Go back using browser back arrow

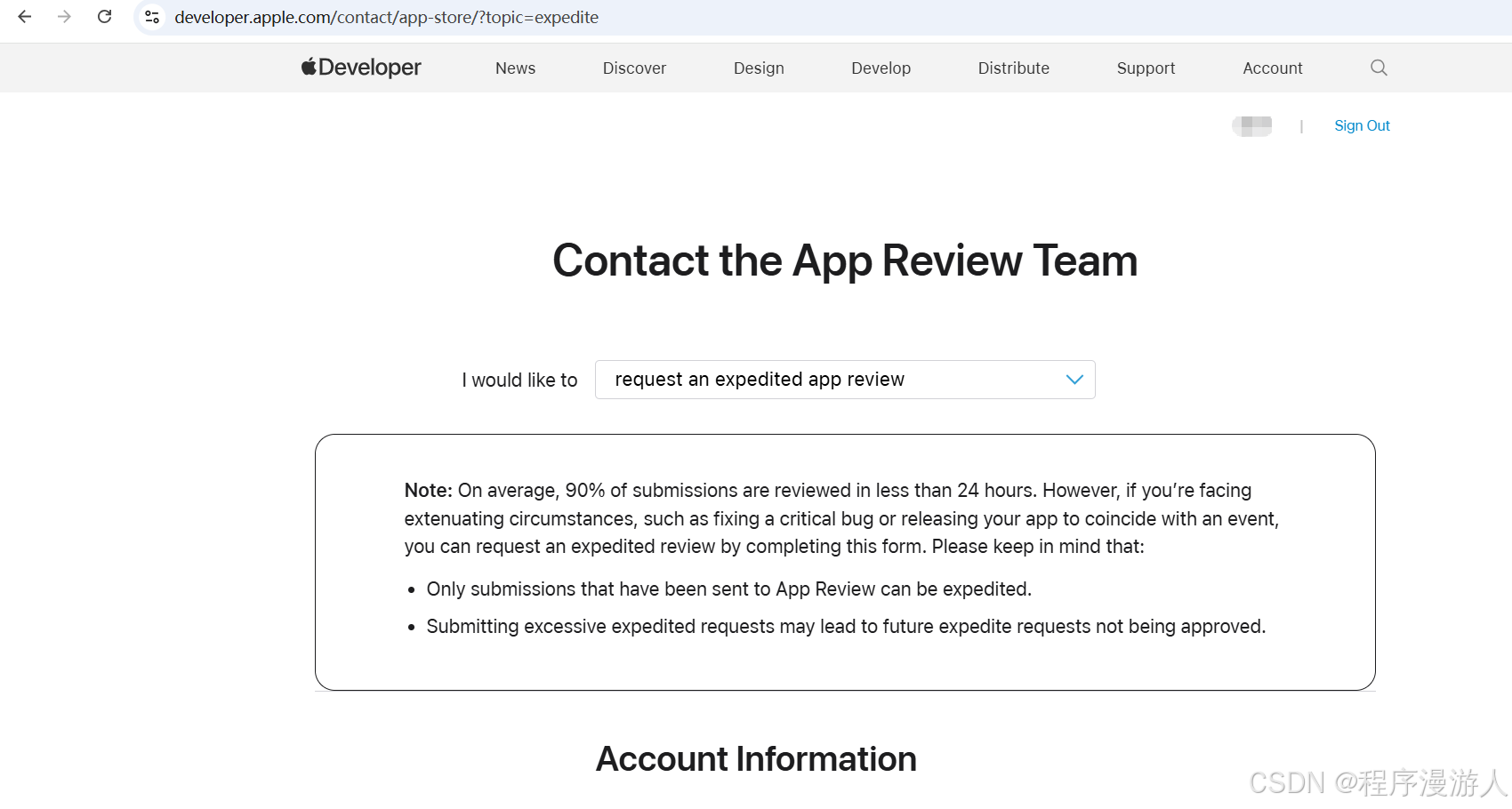click(25, 17)
